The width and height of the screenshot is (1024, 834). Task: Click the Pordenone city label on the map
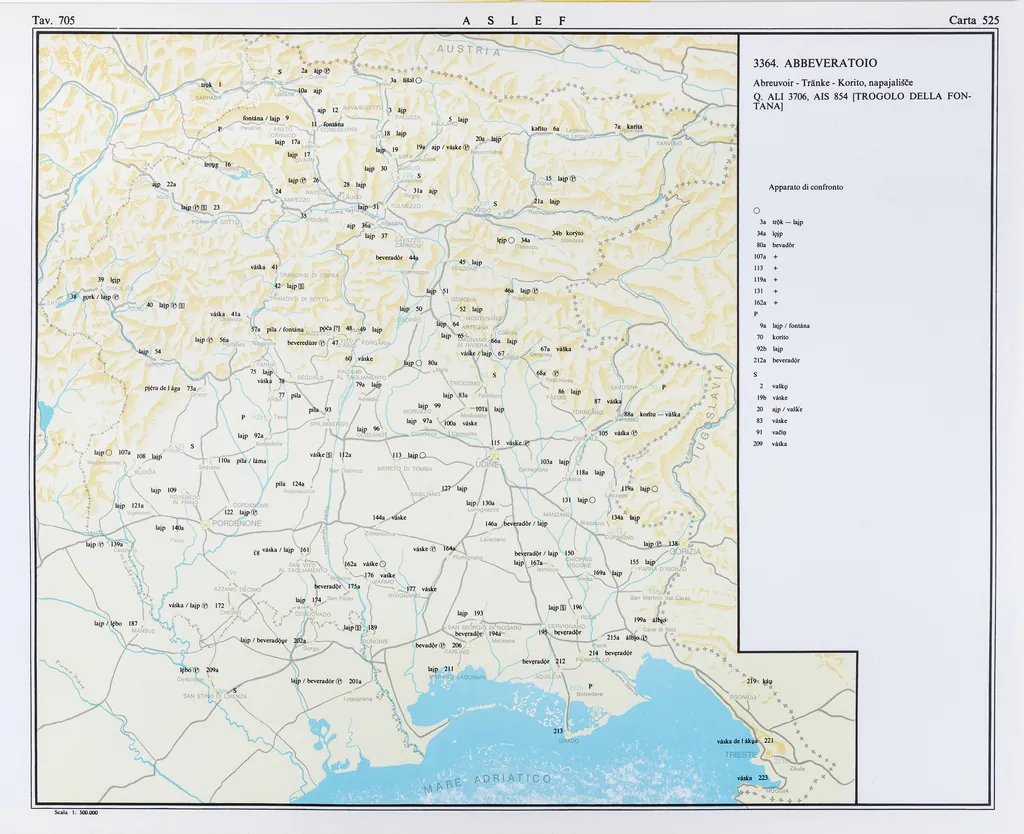coord(233,523)
